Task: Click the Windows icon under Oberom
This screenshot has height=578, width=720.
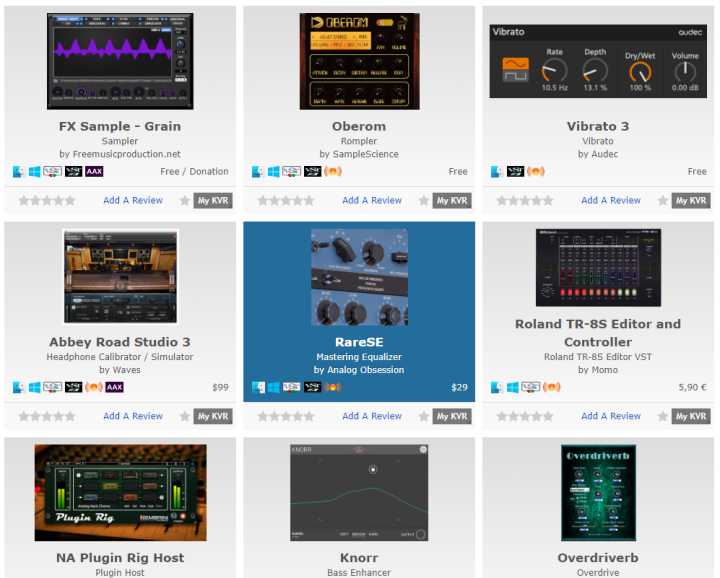Action: pos(274,172)
